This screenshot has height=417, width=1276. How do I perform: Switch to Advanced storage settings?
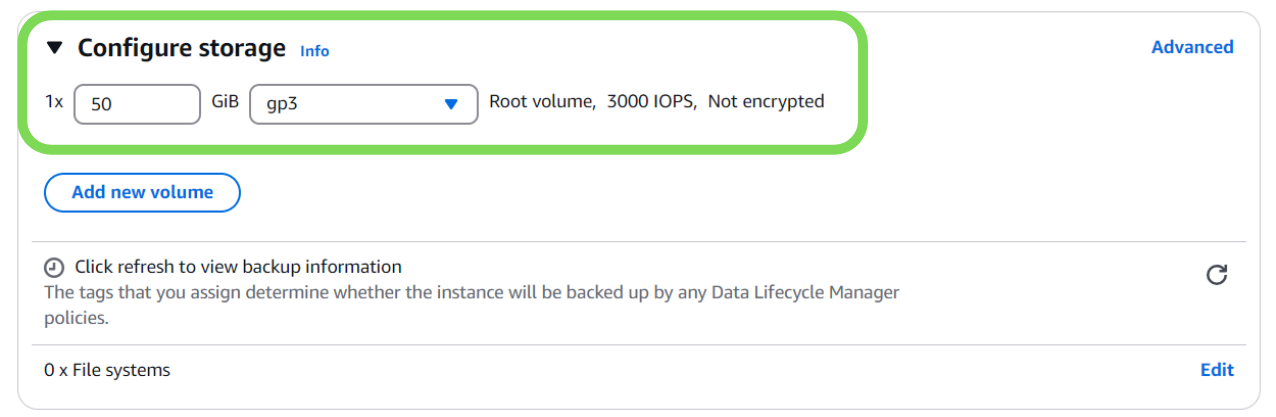(x=1192, y=47)
